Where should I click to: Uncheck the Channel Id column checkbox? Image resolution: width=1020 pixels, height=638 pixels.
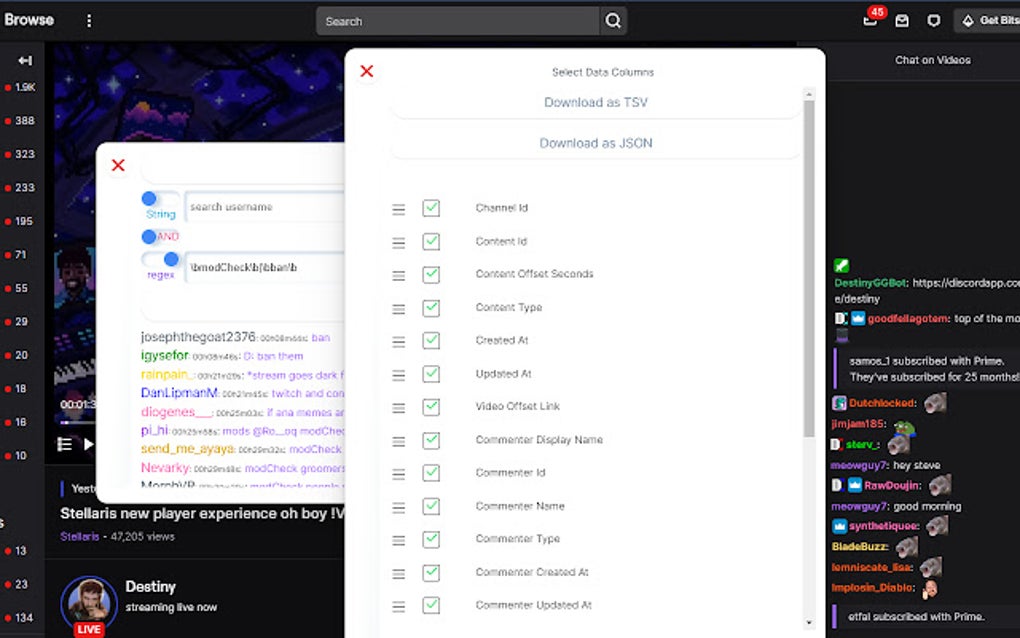point(431,208)
